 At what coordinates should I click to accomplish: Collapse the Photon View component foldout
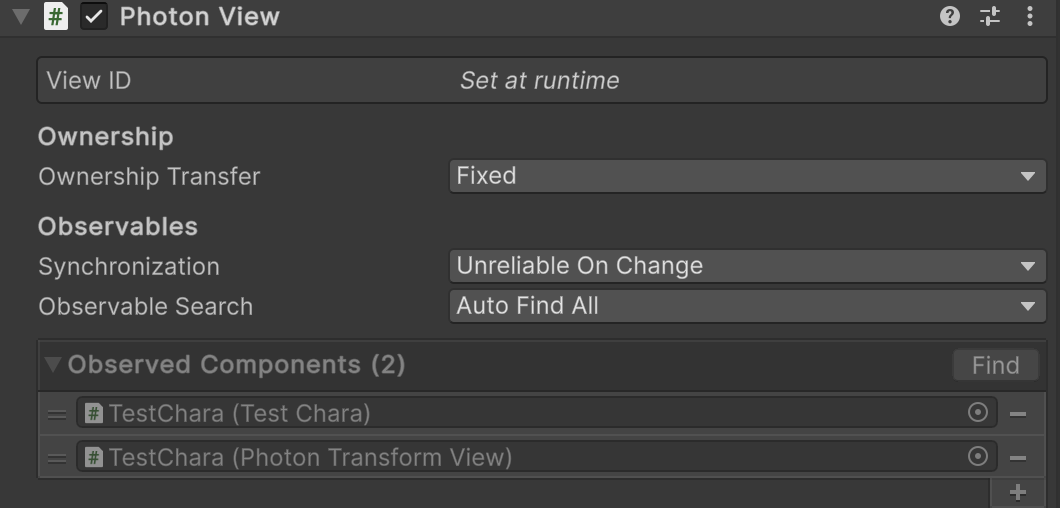click(x=20, y=17)
